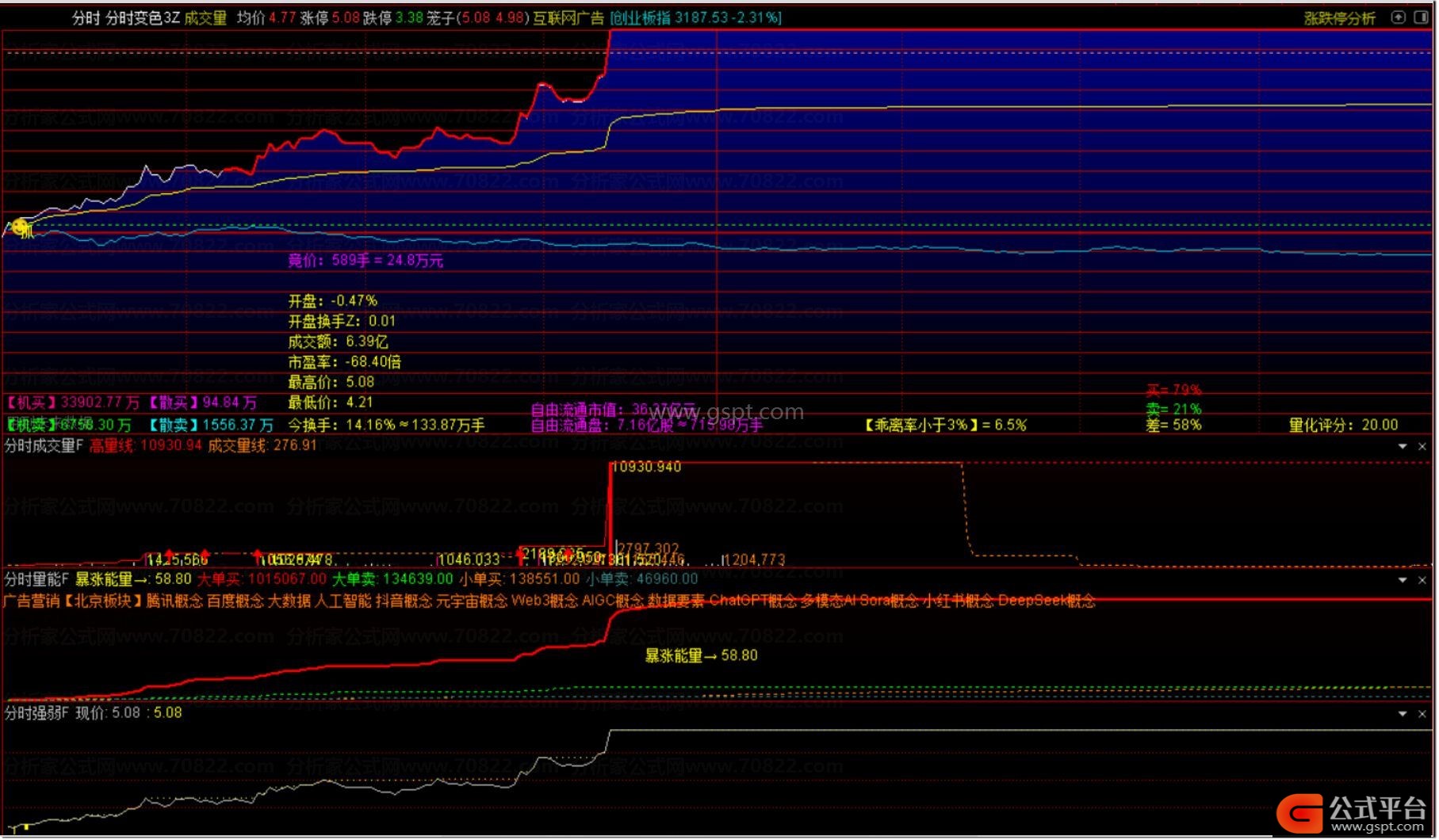
Task: Close the 分时成交量F indicator panel
Action: coord(1422,447)
